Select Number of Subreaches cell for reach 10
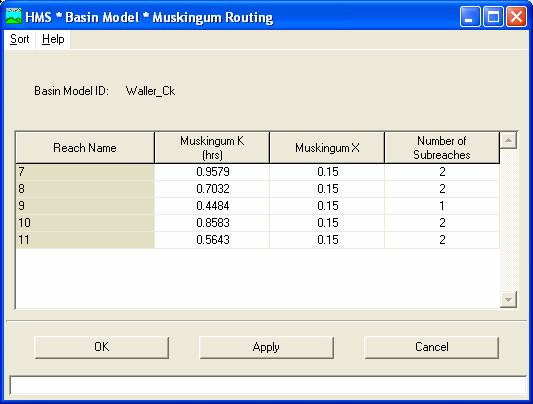Screen dimensions: 533x404 (442, 223)
